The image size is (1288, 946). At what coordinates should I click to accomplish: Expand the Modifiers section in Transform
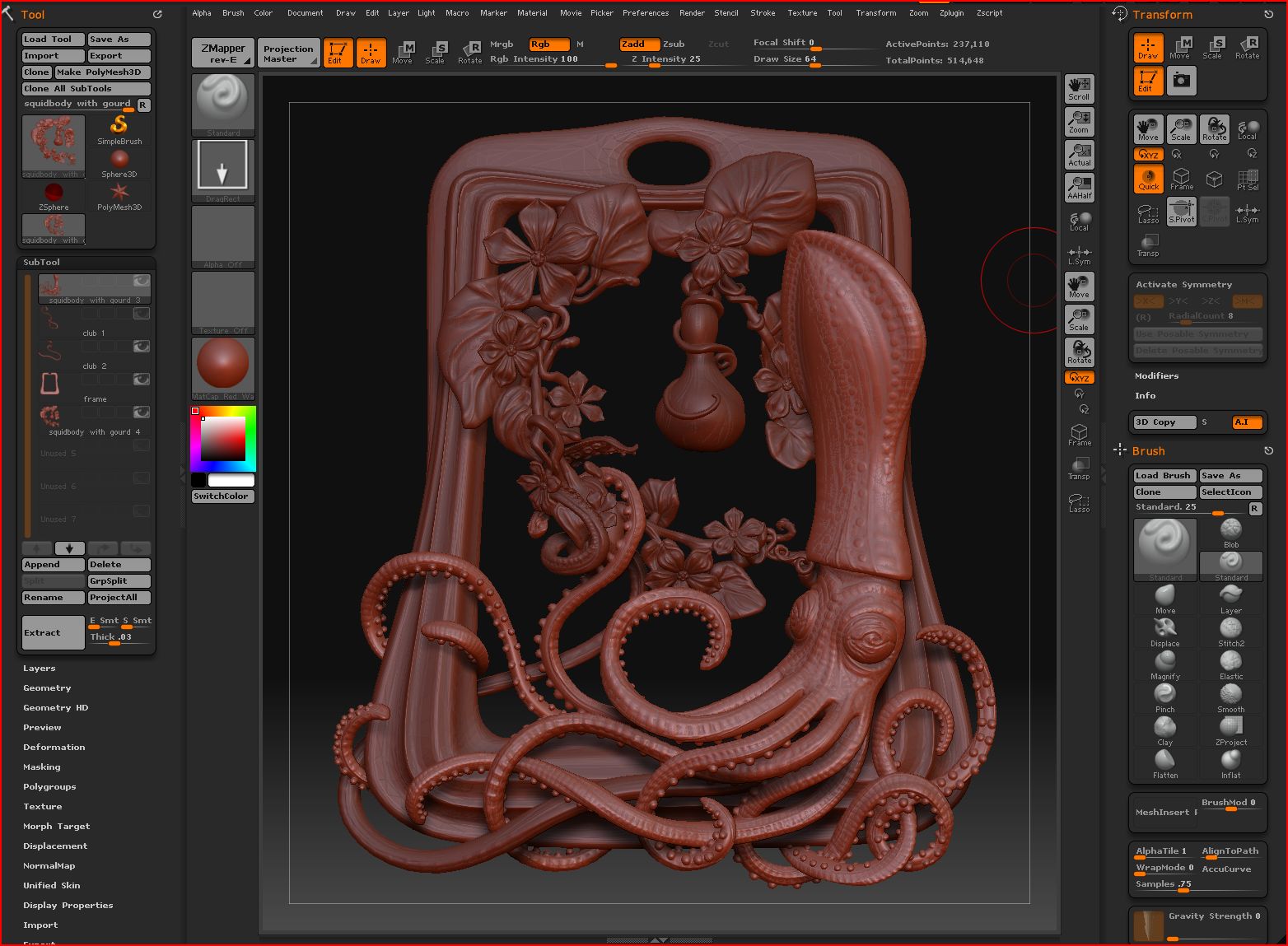pyautogui.click(x=1156, y=376)
